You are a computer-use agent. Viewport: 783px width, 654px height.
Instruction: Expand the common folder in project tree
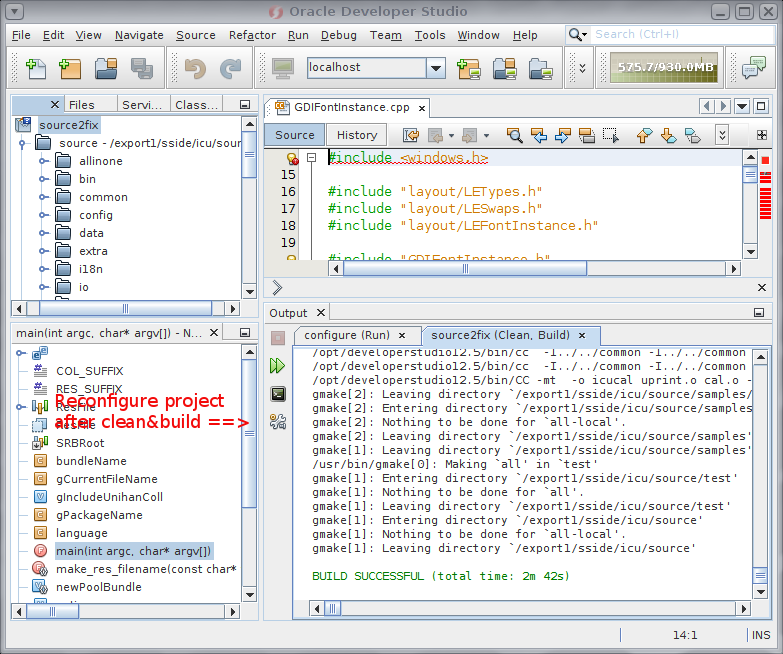tap(43, 197)
